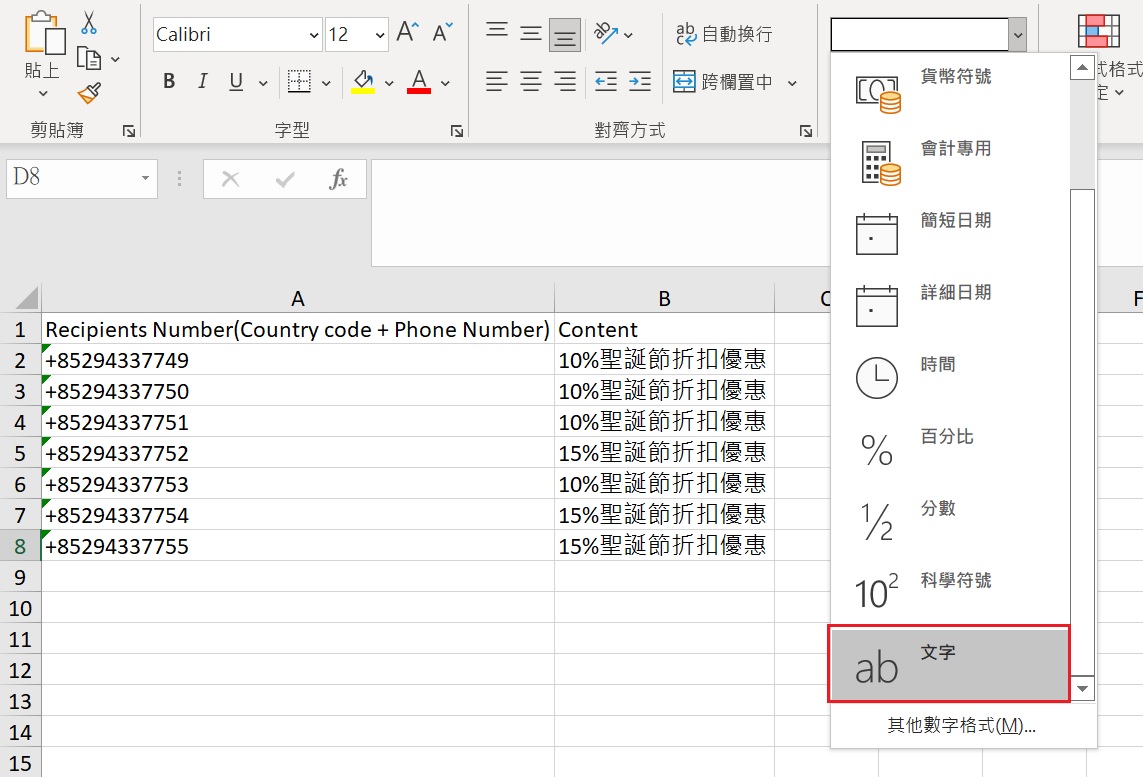Click the Name Box showing D8
1143x777 pixels.
73,178
